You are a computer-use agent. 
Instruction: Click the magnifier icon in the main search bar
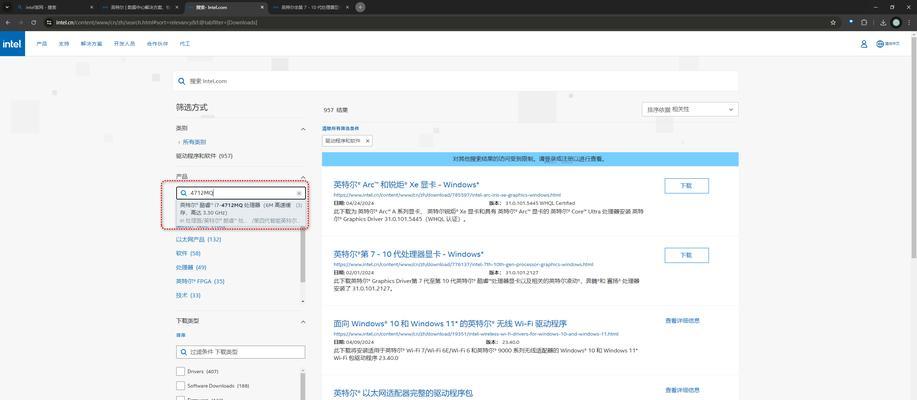182,81
